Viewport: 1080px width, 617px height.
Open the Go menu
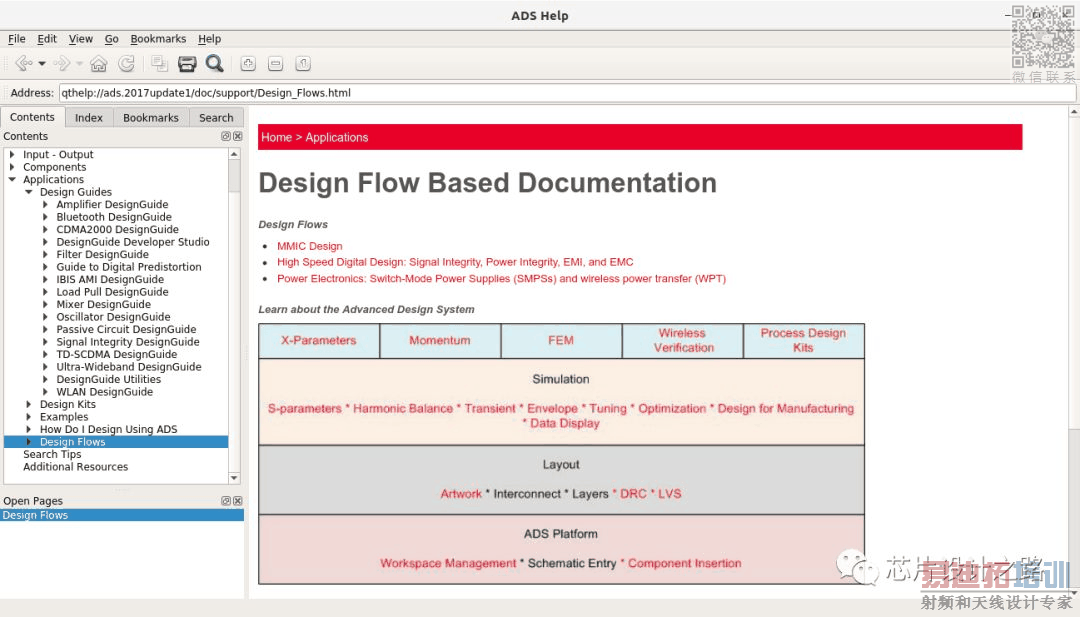point(112,39)
